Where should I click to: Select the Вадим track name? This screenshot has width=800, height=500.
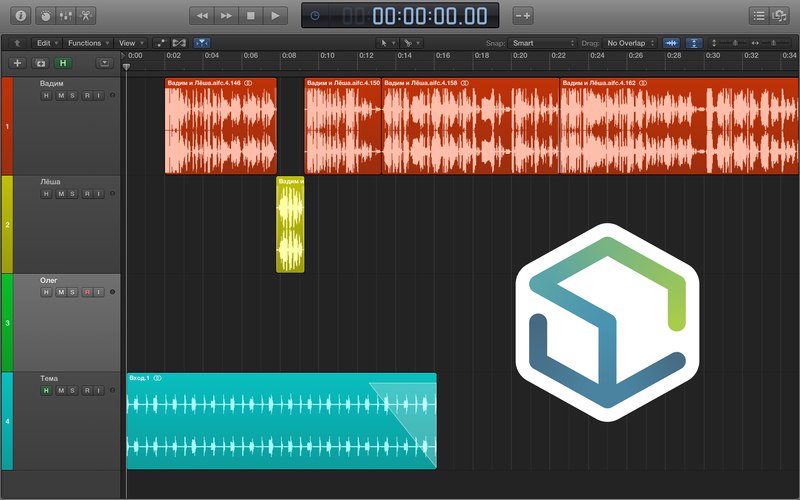click(52, 83)
